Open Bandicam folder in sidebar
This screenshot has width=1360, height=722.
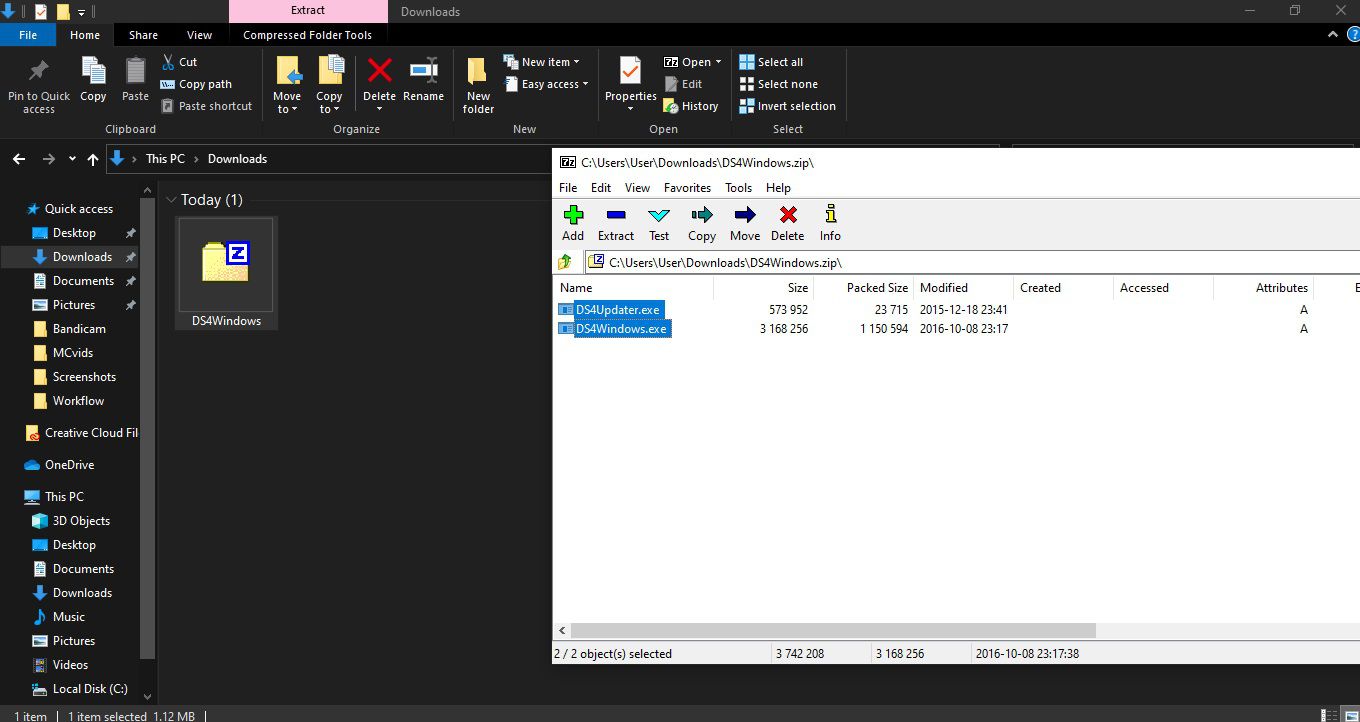pyautogui.click(x=79, y=329)
